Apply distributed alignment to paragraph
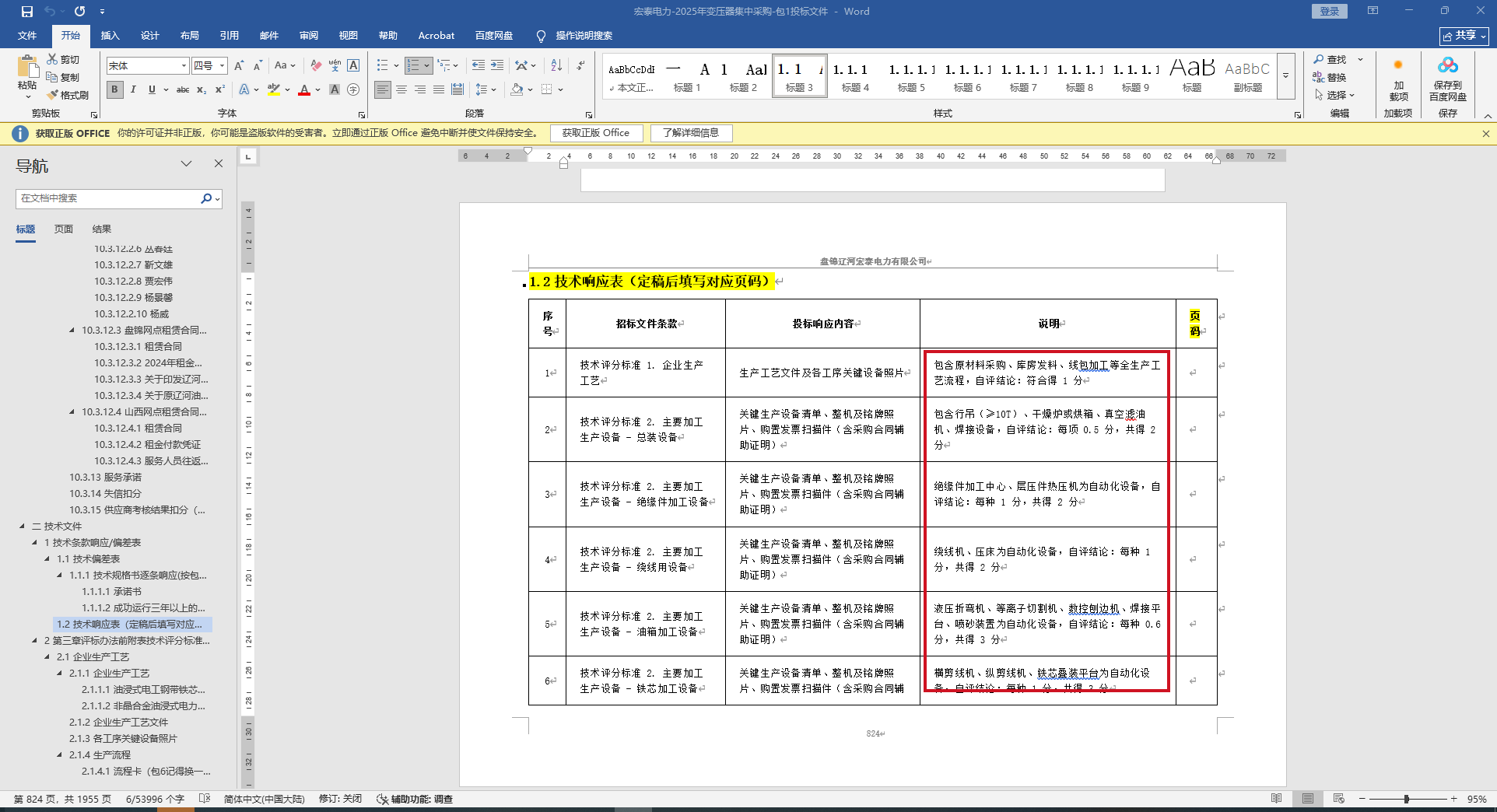The height and width of the screenshot is (812, 1497). click(x=458, y=89)
